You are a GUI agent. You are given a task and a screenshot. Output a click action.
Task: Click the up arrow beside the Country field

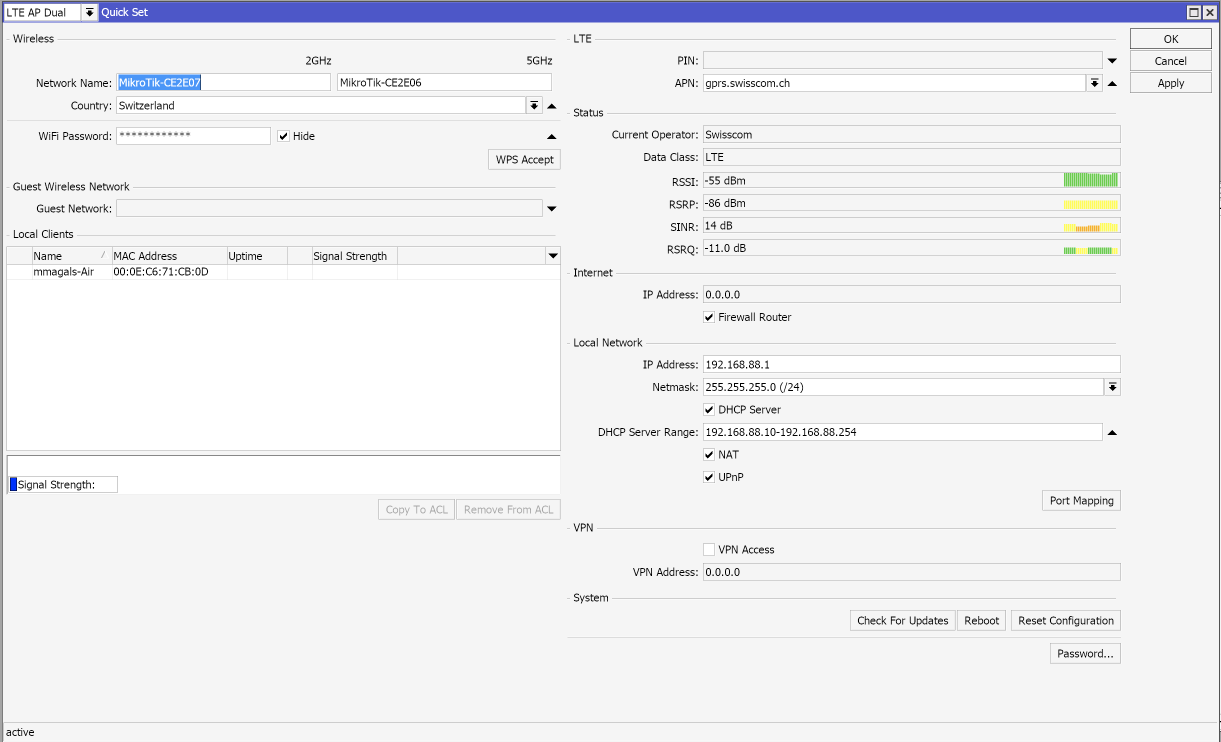tap(551, 106)
